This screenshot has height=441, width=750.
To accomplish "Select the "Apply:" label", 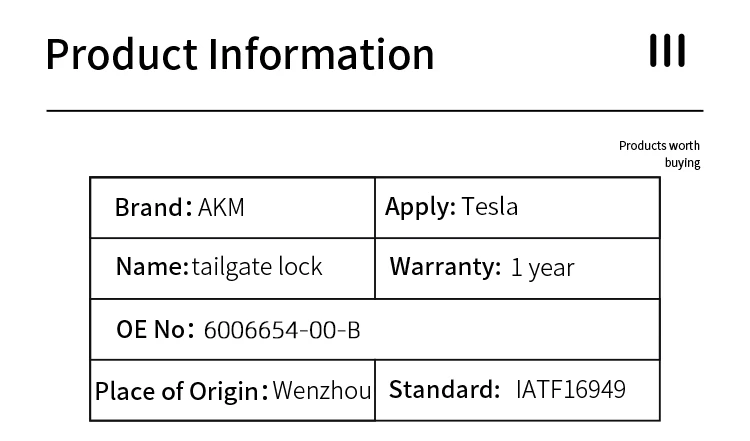I will pyautogui.click(x=420, y=208).
